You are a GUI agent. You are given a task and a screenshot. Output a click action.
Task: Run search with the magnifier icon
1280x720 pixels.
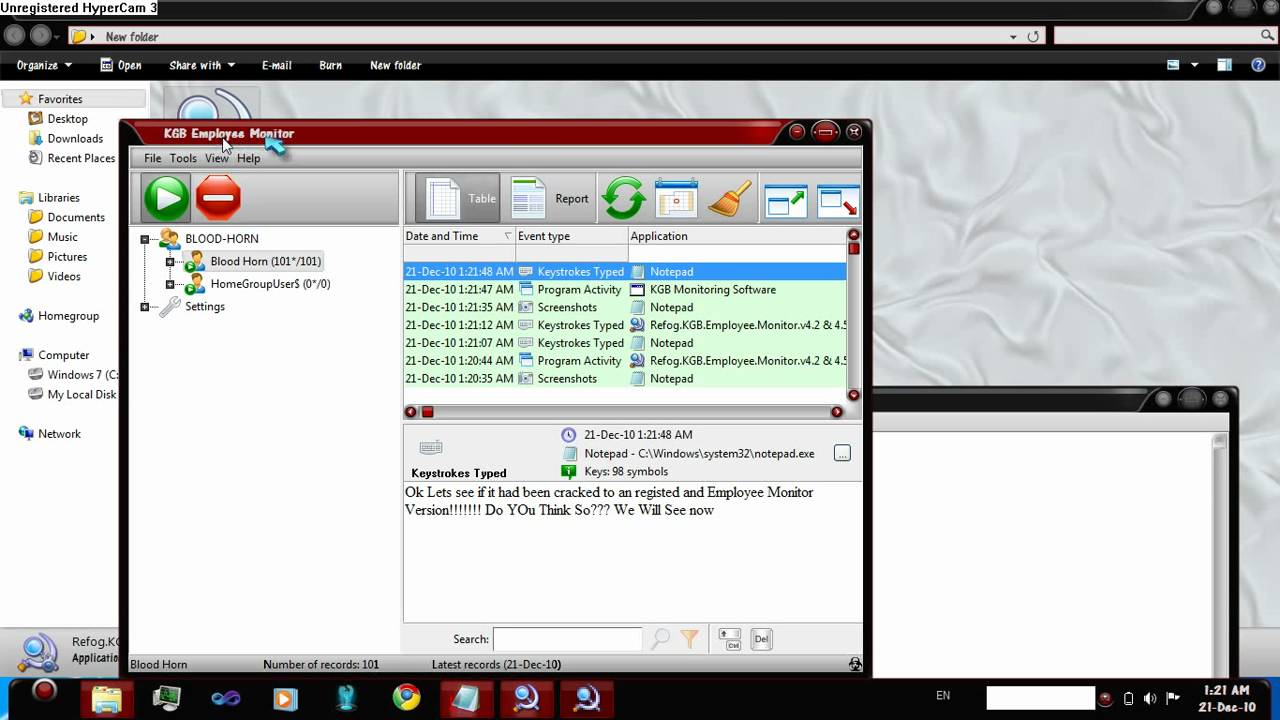[x=661, y=639]
